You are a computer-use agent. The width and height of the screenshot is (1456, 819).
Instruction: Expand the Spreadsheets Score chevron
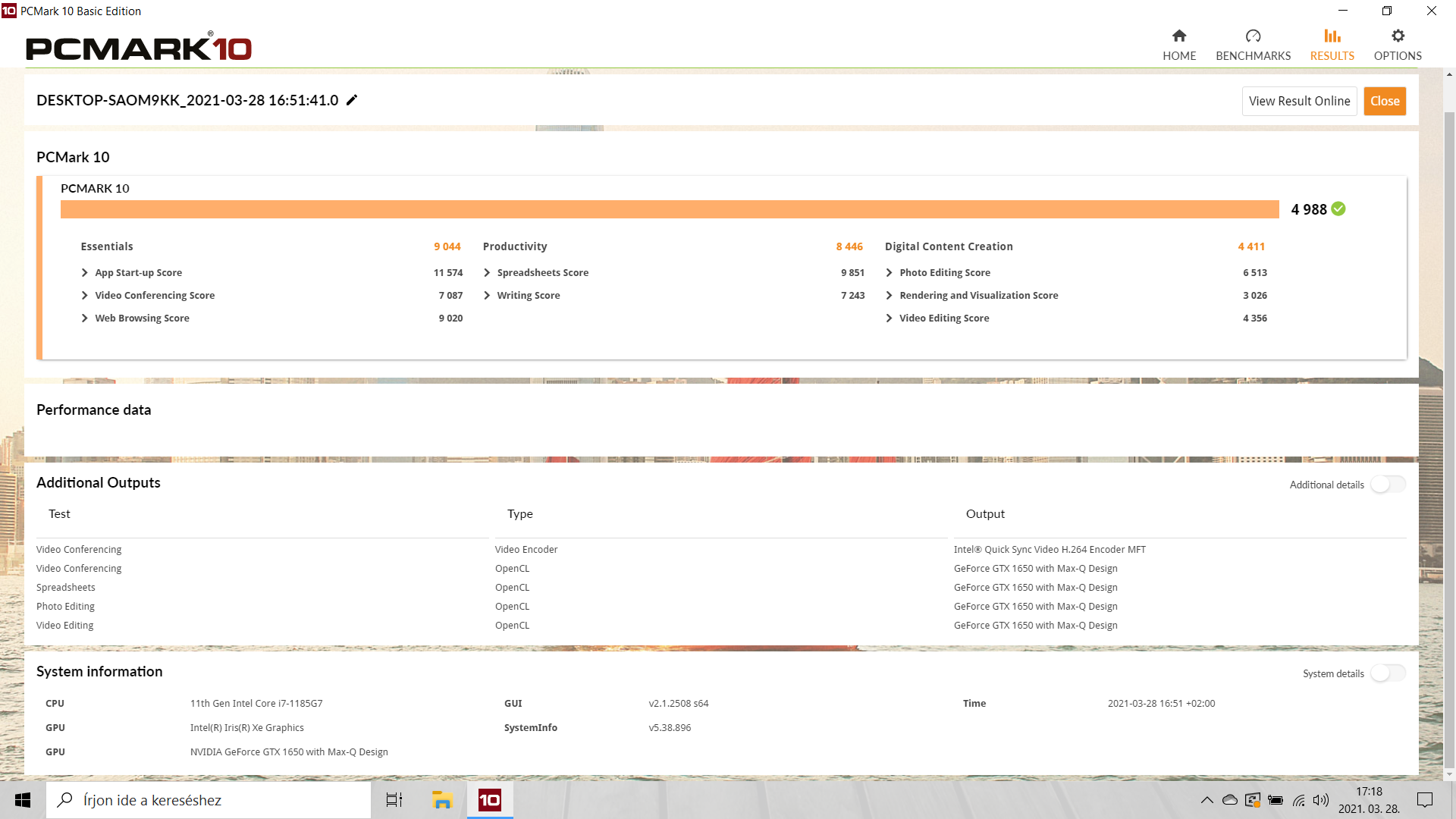pyautogui.click(x=487, y=273)
